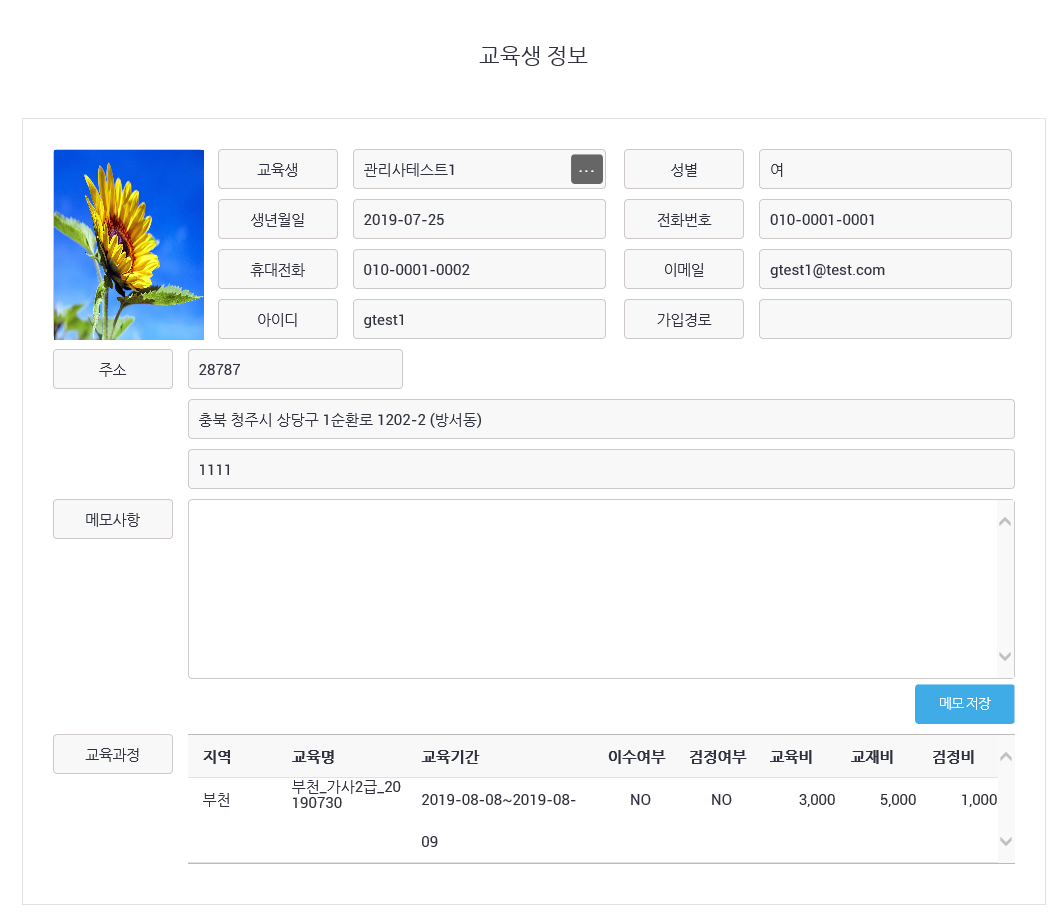Click the 검정여부 column header

click(x=717, y=757)
